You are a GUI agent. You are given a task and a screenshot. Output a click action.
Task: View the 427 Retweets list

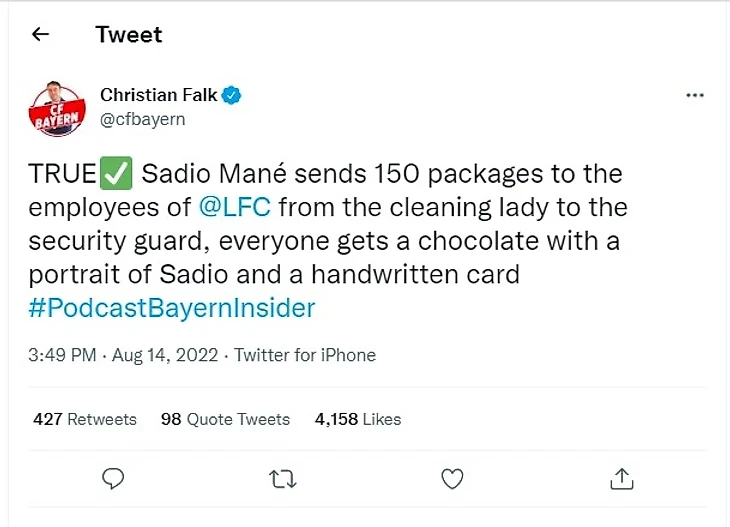[x=85, y=419]
